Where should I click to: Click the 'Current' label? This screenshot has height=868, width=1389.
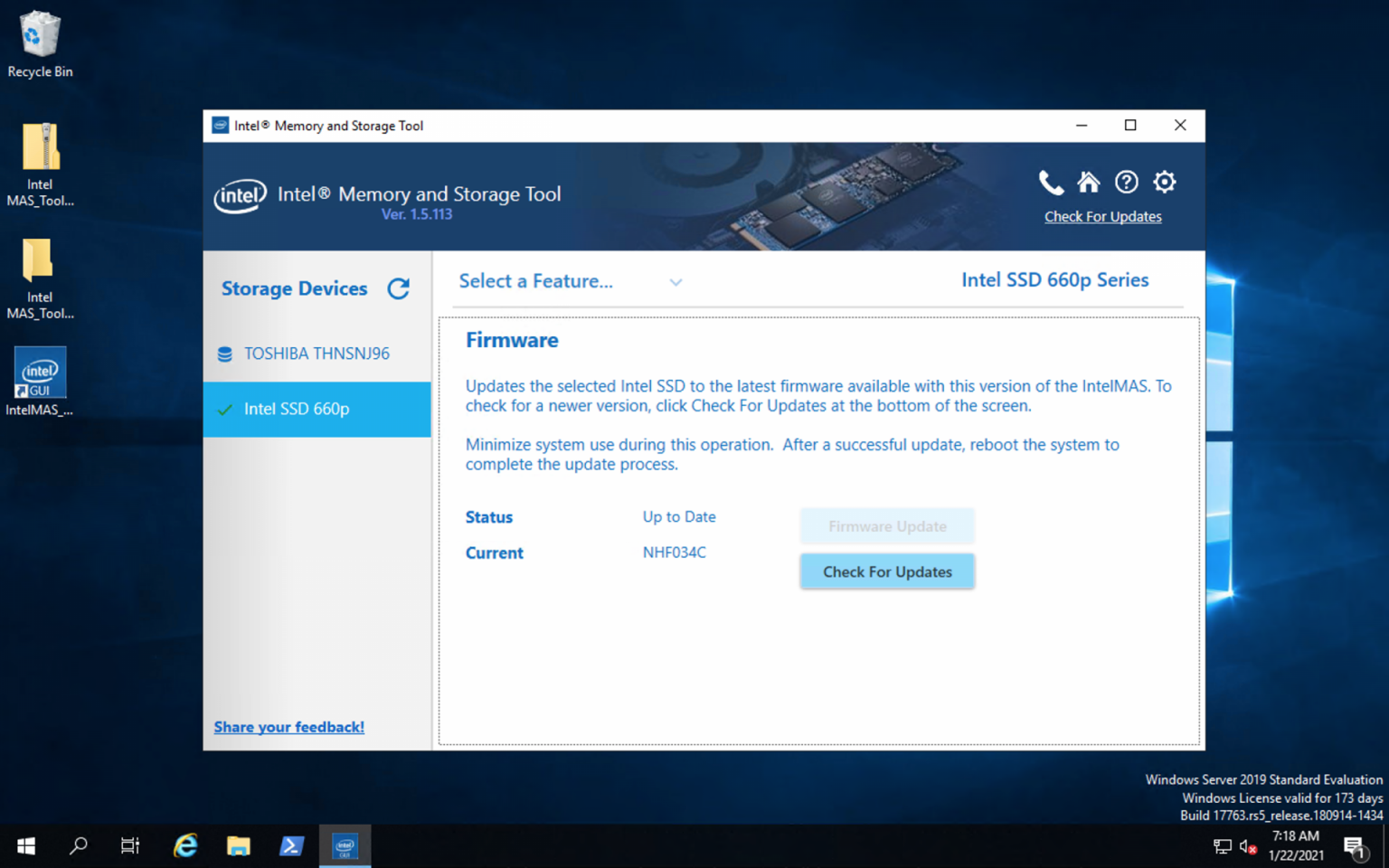point(495,553)
